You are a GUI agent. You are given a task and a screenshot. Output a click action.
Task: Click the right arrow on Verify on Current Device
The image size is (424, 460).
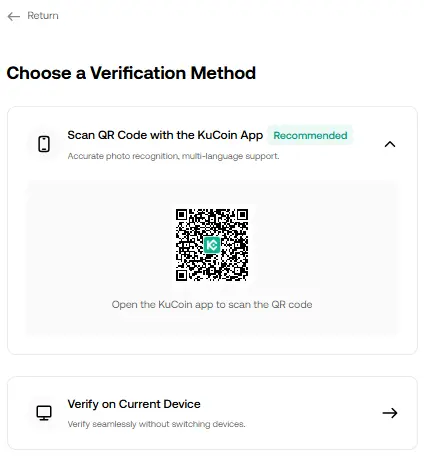(x=390, y=413)
